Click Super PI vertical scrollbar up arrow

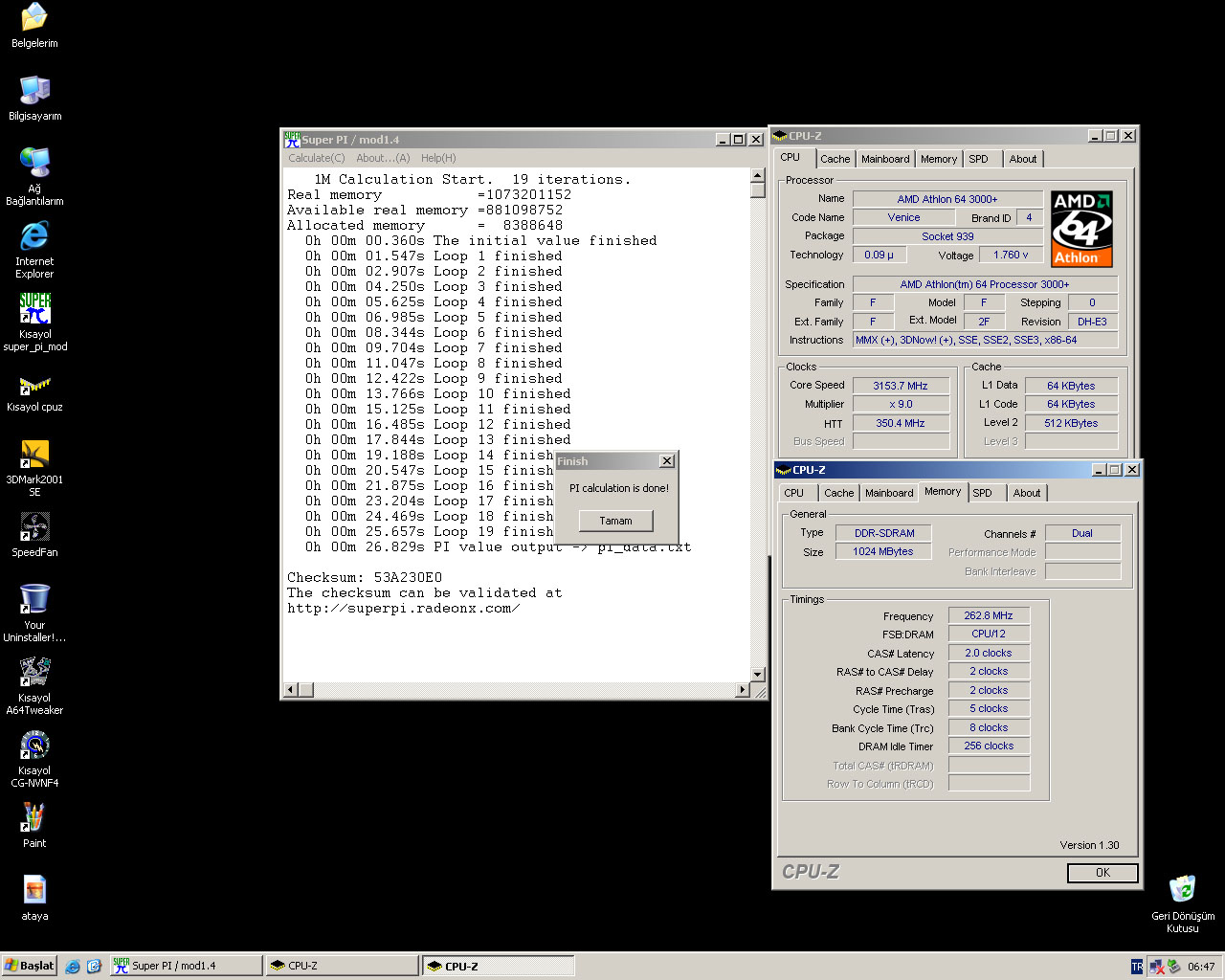click(x=758, y=175)
